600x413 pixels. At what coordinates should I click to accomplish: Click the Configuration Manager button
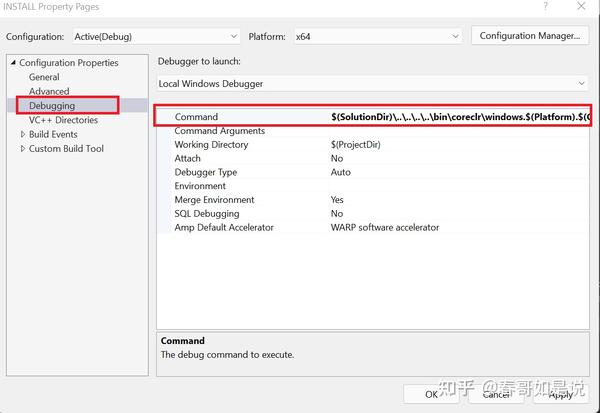point(529,36)
